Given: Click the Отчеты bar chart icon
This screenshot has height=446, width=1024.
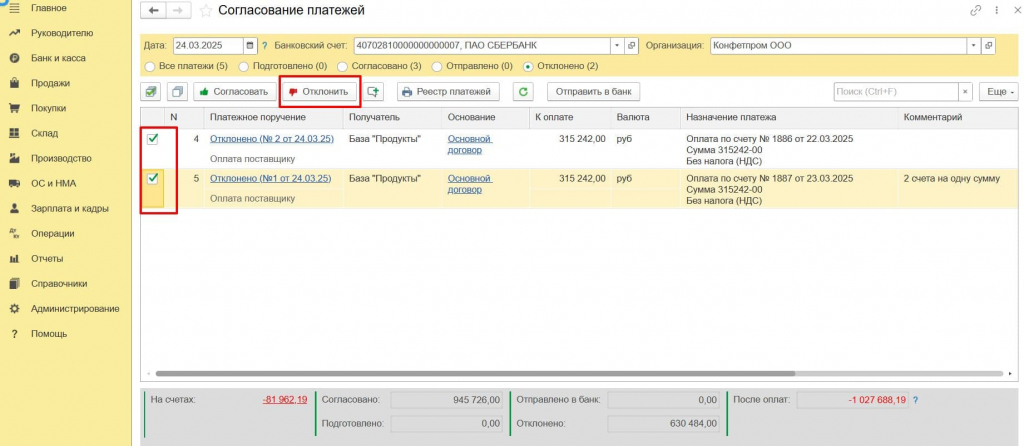Looking at the screenshot, I should tap(14, 259).
